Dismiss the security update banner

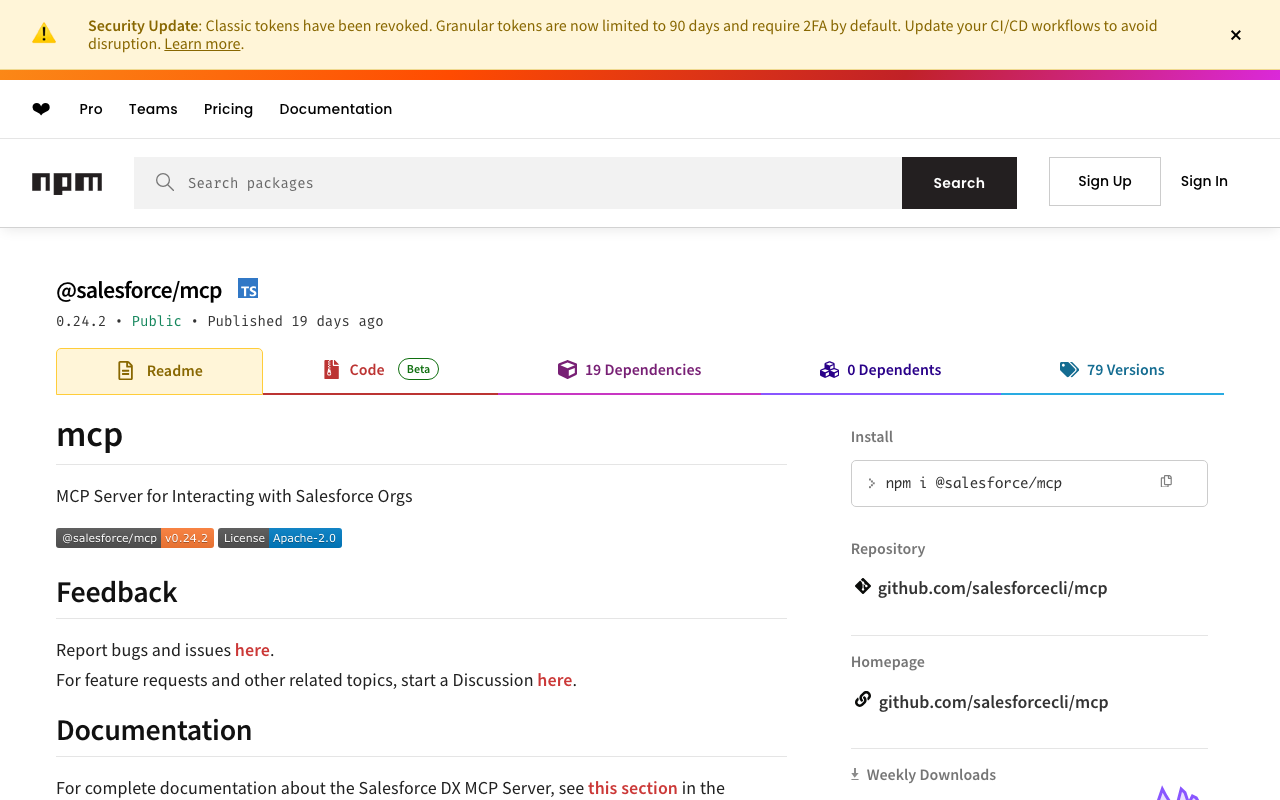(x=1235, y=35)
